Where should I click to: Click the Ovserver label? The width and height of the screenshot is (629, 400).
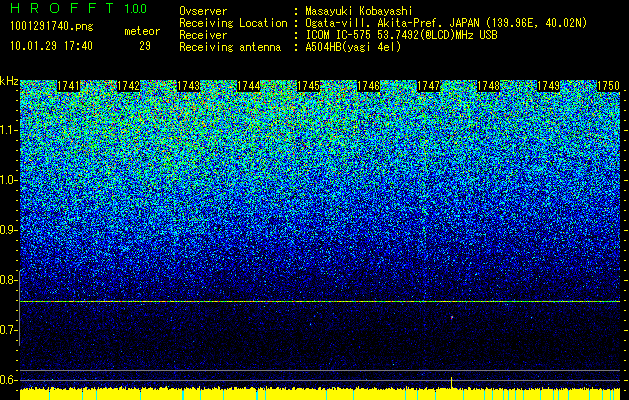(203, 11)
